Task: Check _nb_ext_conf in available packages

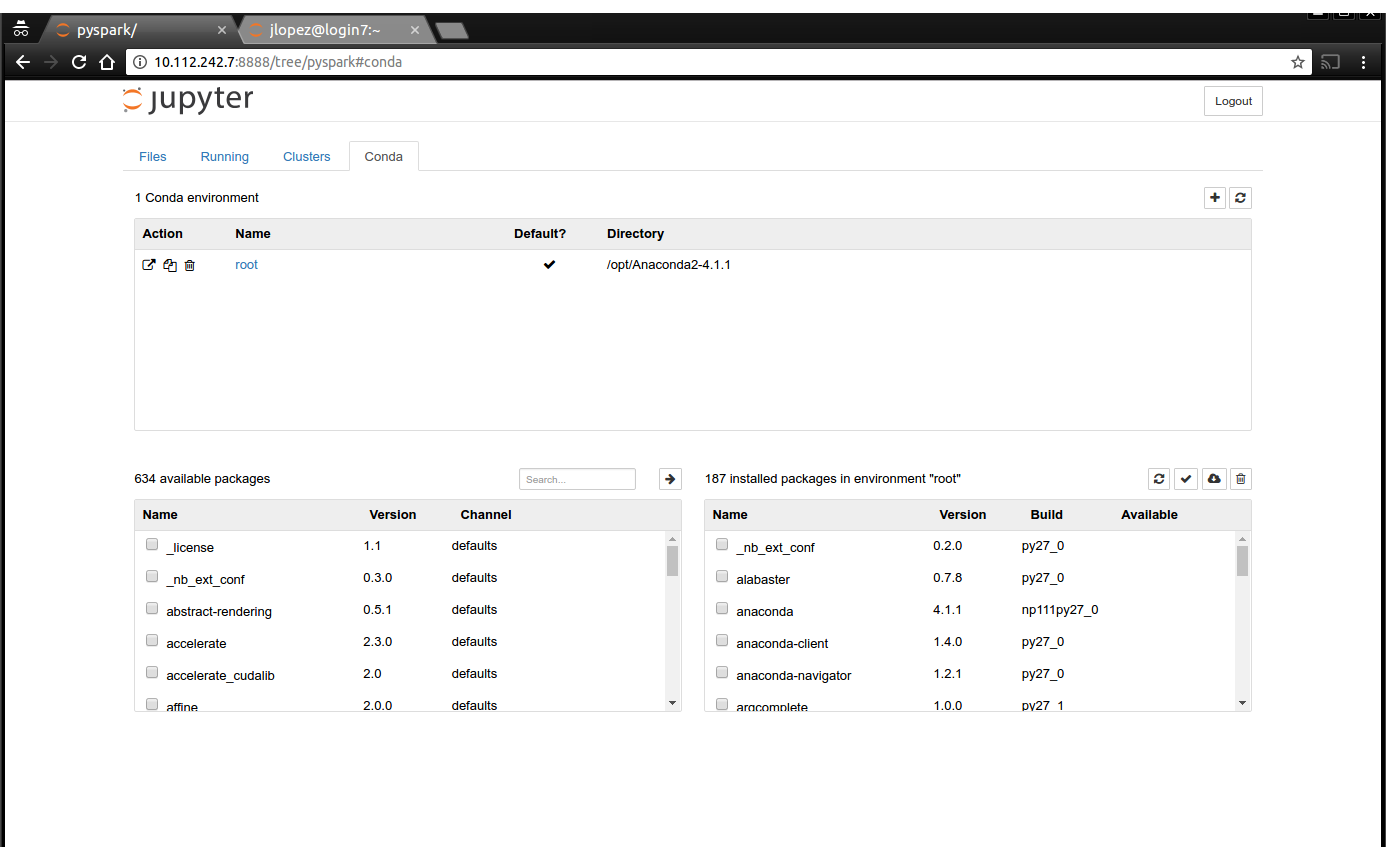Action: pos(152,577)
